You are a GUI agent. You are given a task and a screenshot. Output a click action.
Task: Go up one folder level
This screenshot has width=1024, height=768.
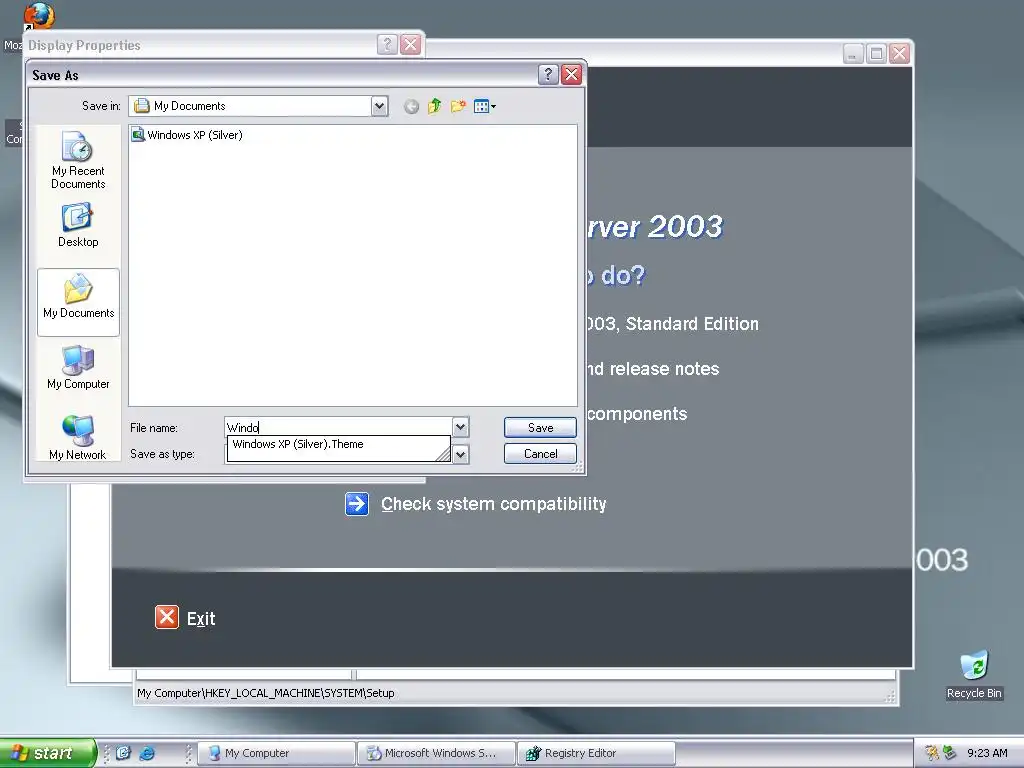click(434, 106)
